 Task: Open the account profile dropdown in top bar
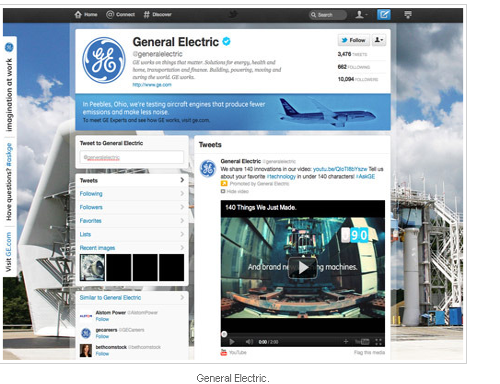point(361,15)
